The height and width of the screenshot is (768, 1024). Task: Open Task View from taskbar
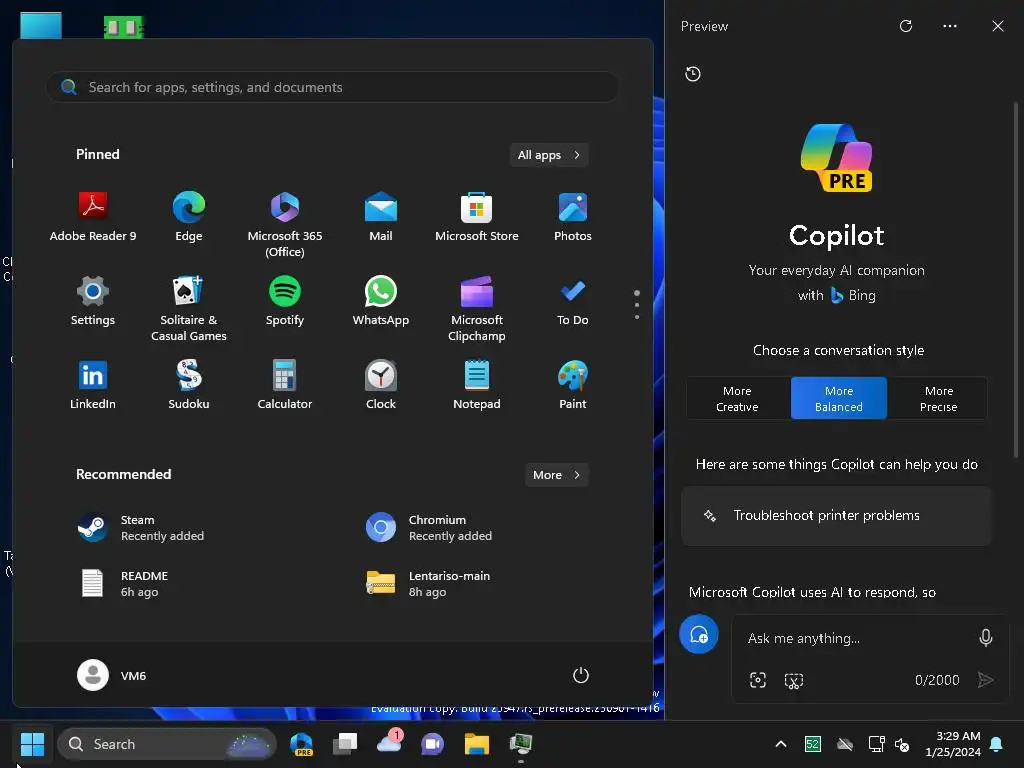coord(345,744)
